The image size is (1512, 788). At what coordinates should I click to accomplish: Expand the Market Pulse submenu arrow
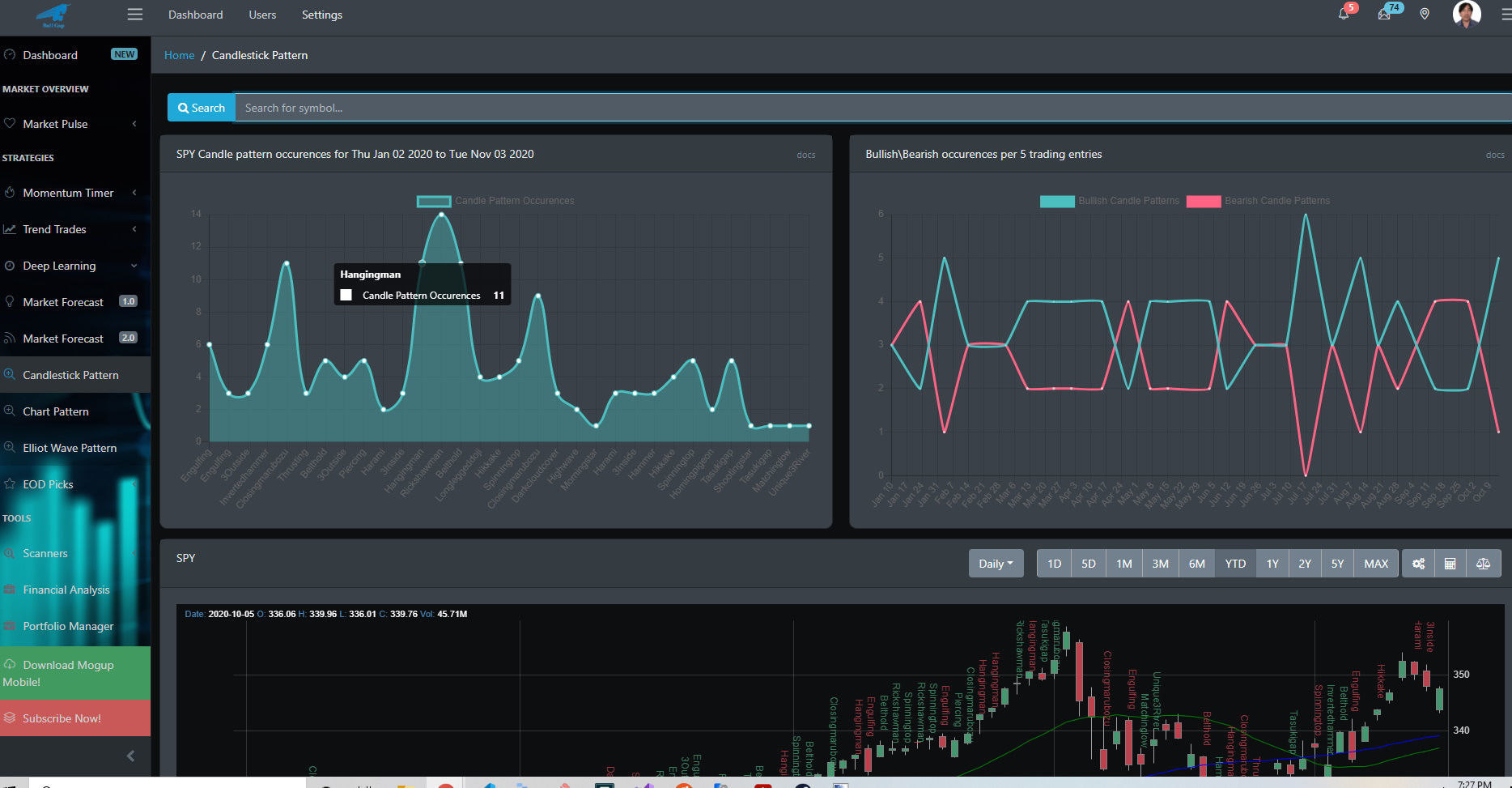tap(134, 124)
